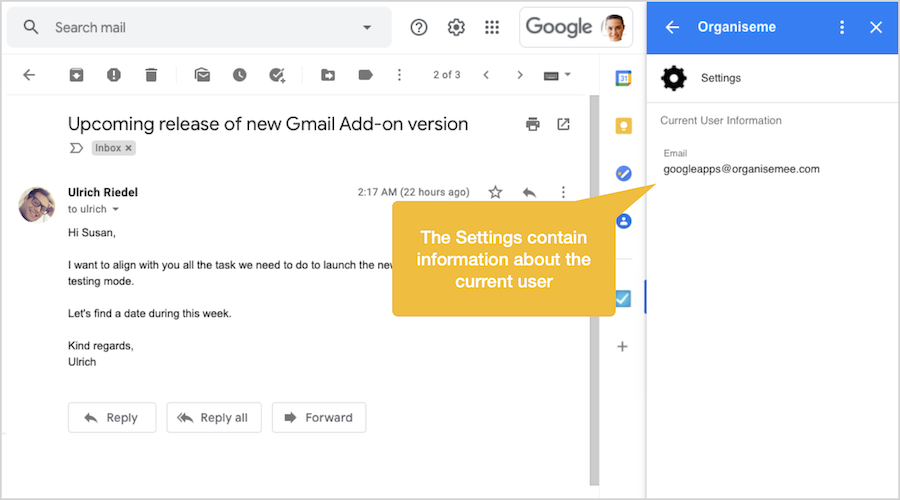Get more add-ons plus icon
900x500 pixels.
pyautogui.click(x=622, y=346)
